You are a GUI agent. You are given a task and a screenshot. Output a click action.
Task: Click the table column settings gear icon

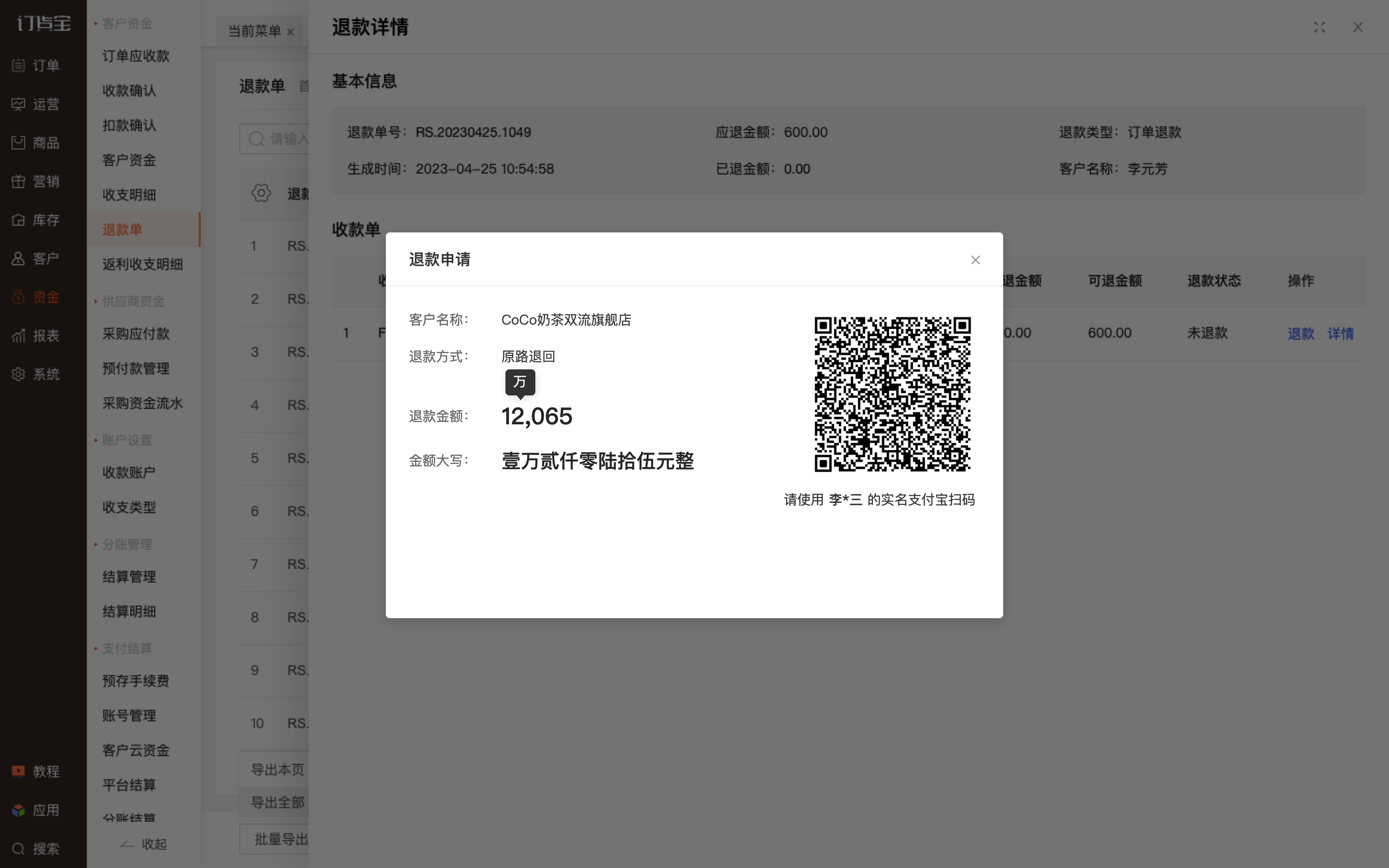pyautogui.click(x=261, y=193)
